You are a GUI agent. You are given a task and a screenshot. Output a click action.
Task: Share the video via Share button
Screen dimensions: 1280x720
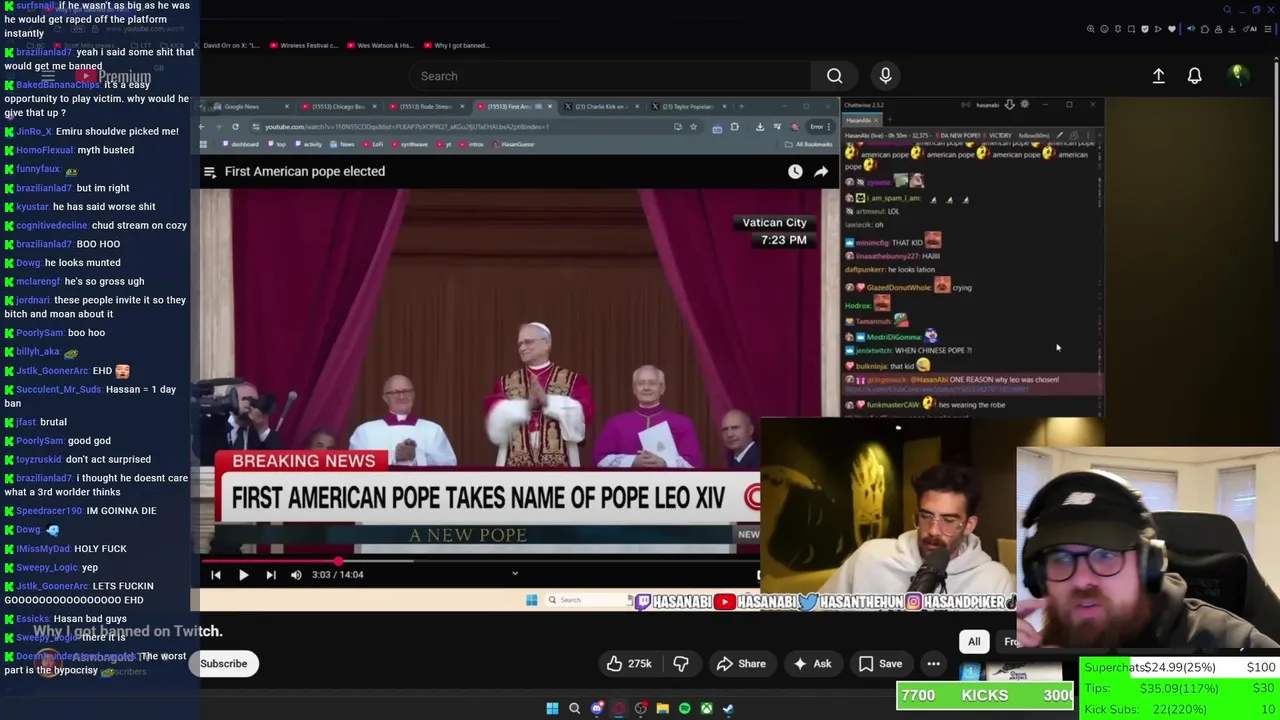click(x=741, y=664)
